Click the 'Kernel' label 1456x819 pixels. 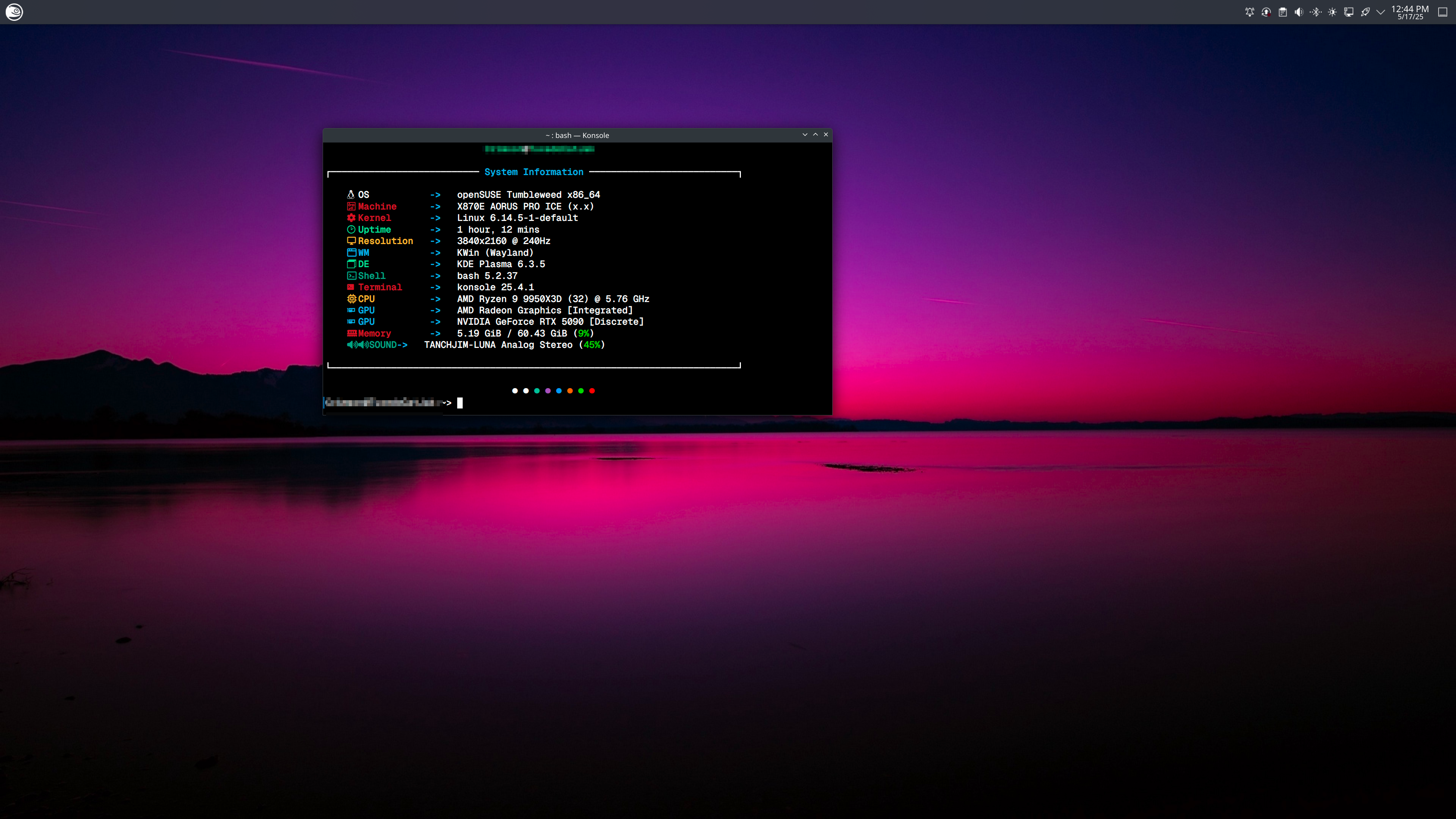374,218
